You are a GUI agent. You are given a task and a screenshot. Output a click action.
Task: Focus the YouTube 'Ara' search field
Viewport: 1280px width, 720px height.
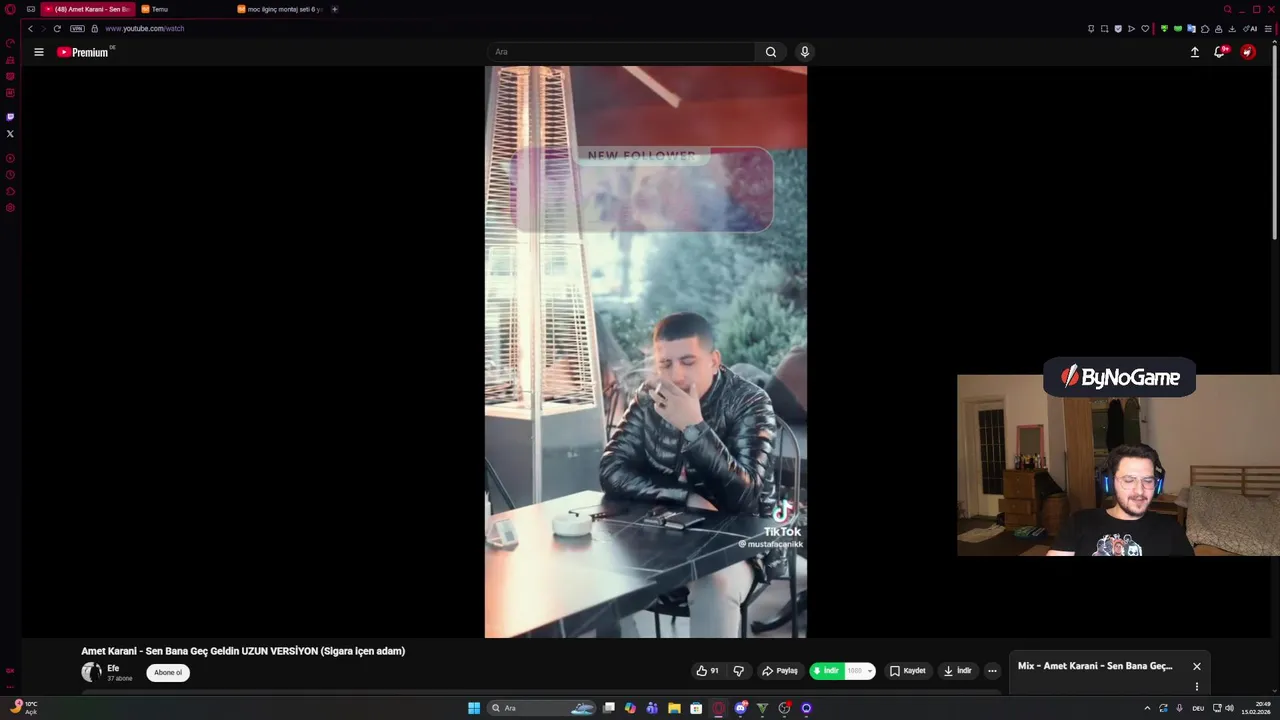(x=622, y=52)
